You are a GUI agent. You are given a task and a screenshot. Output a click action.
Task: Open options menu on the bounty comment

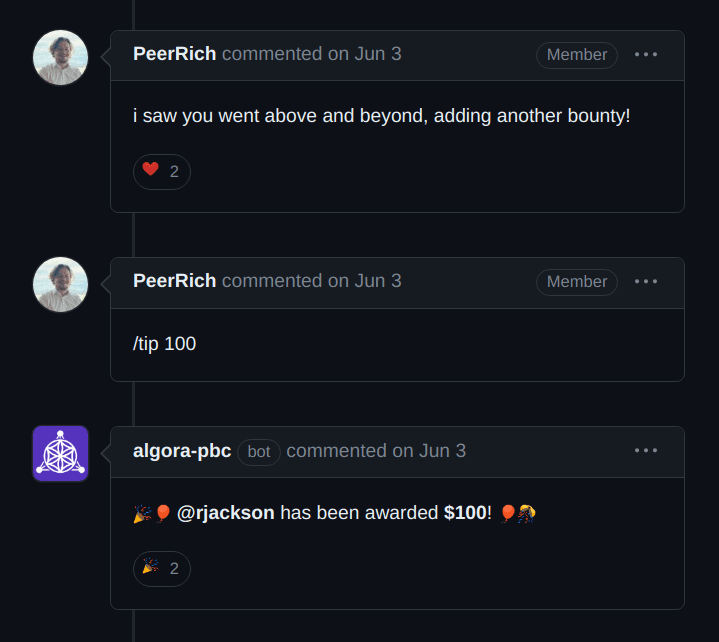tap(646, 55)
